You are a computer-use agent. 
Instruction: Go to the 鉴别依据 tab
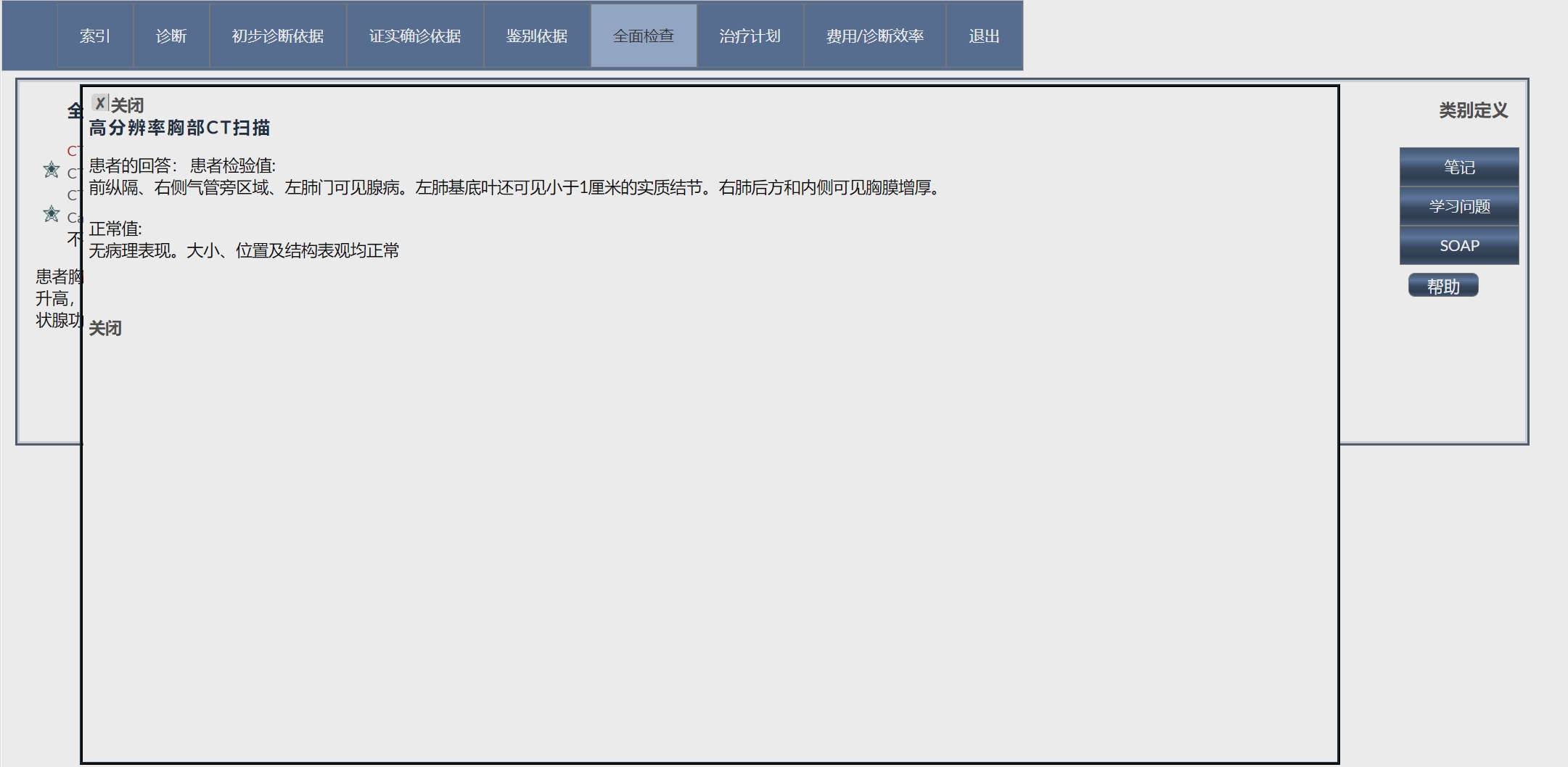pyautogui.click(x=537, y=36)
